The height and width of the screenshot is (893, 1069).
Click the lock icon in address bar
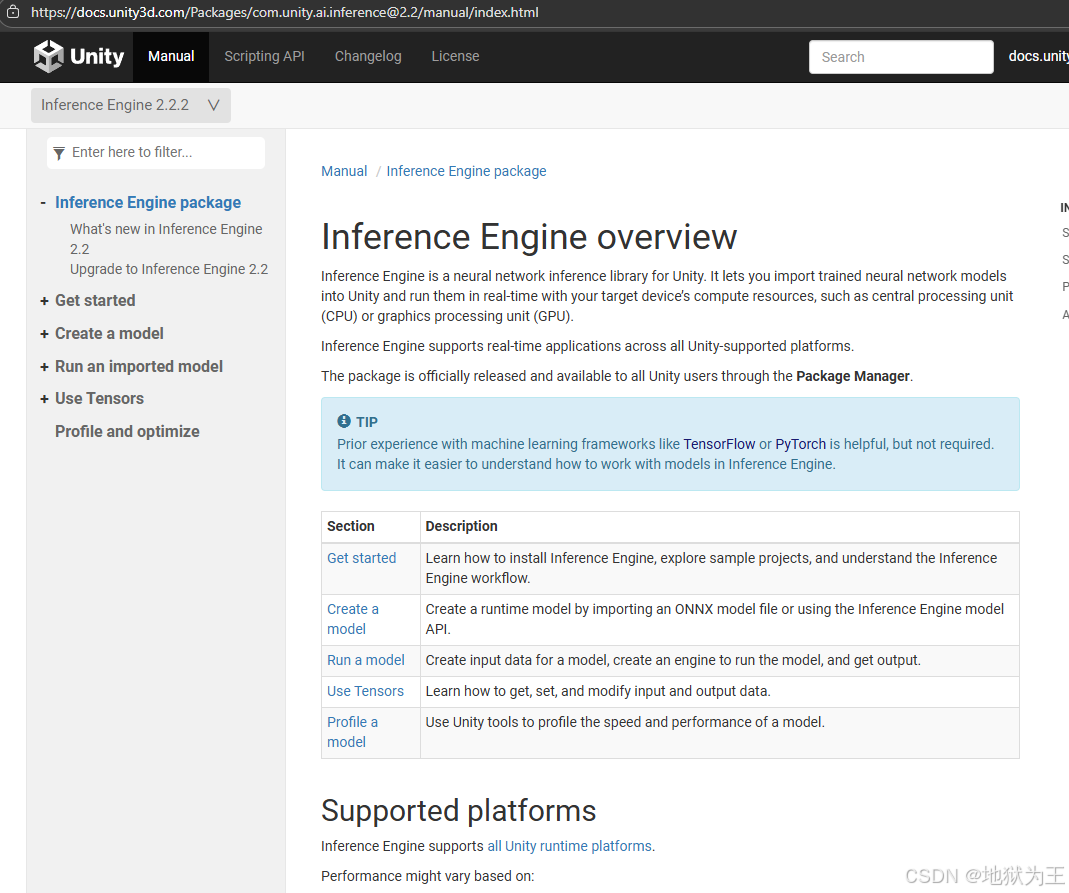13,12
